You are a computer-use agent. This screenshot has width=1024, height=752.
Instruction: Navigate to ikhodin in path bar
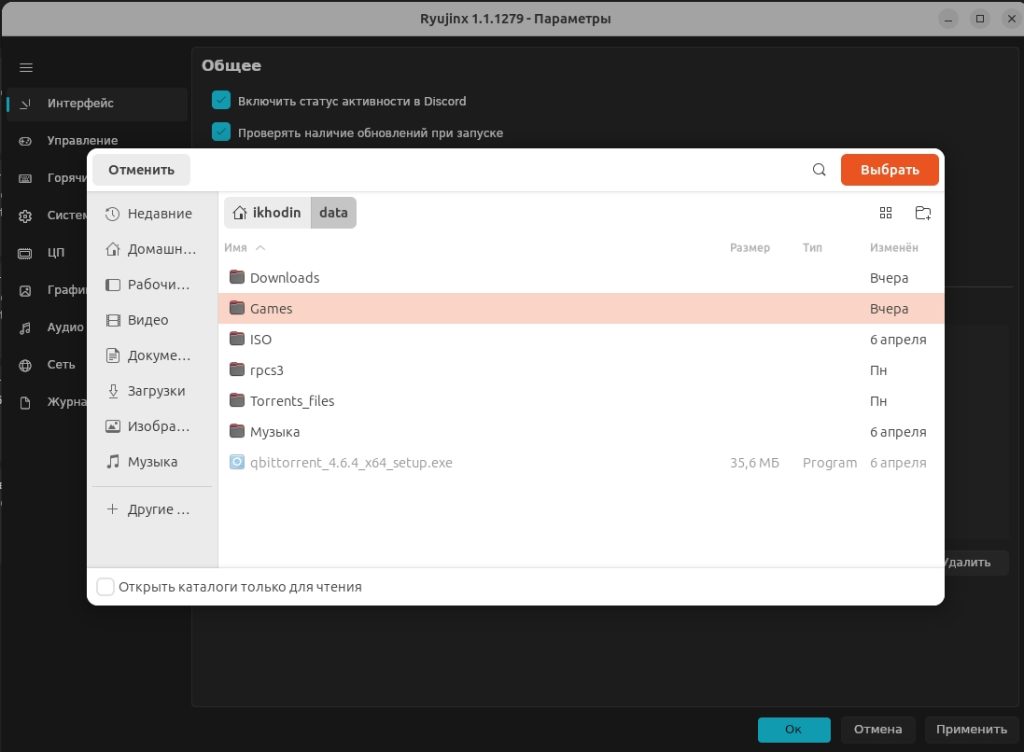267,213
